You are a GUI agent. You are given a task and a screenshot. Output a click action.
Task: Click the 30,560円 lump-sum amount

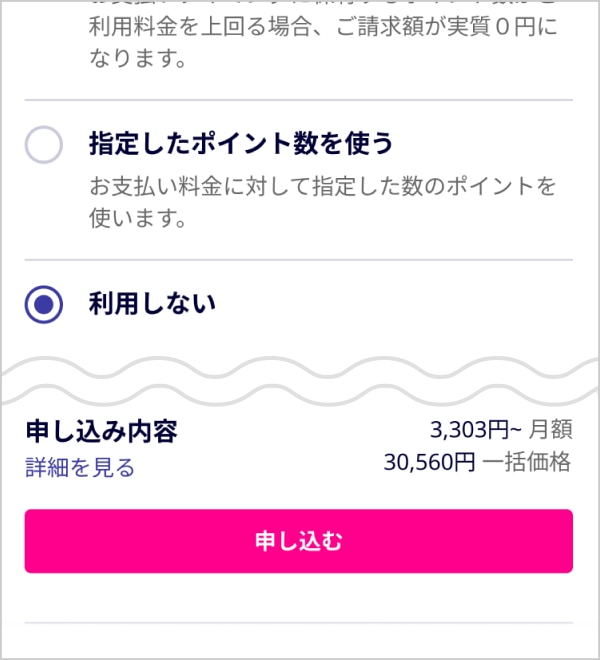tap(430, 464)
